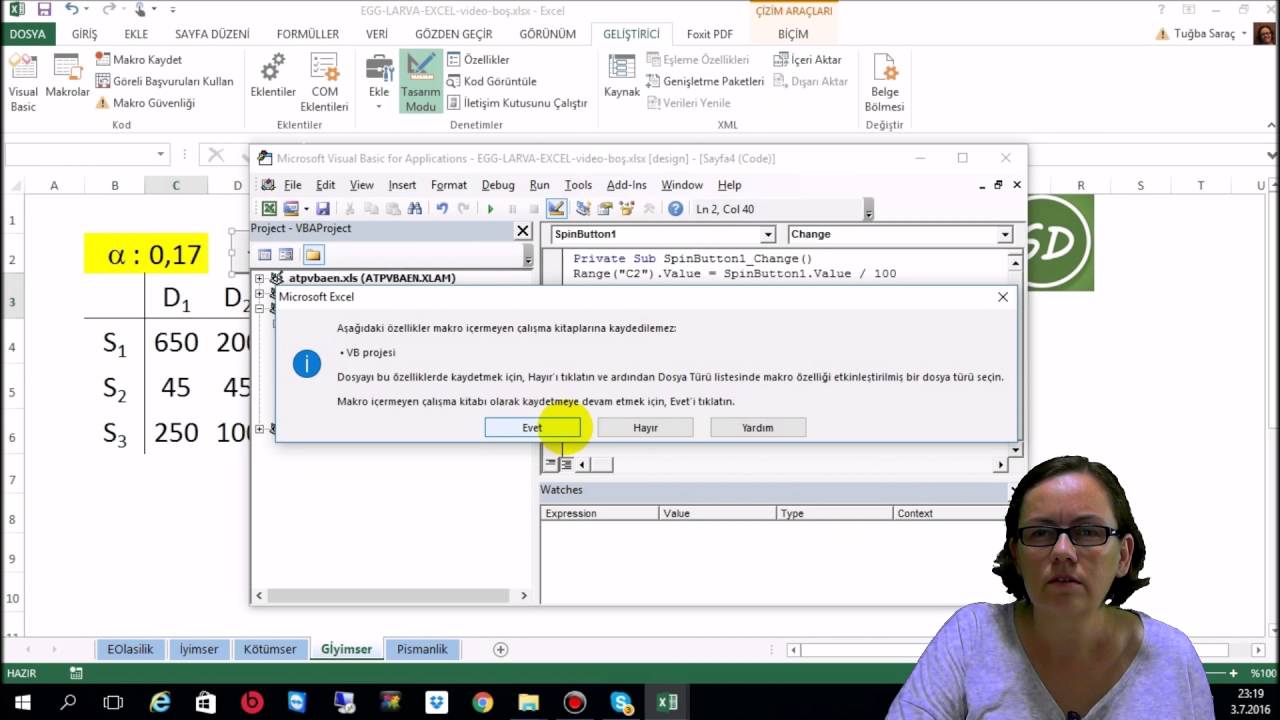Open the Makrolar macro list

pyautogui.click(x=68, y=78)
